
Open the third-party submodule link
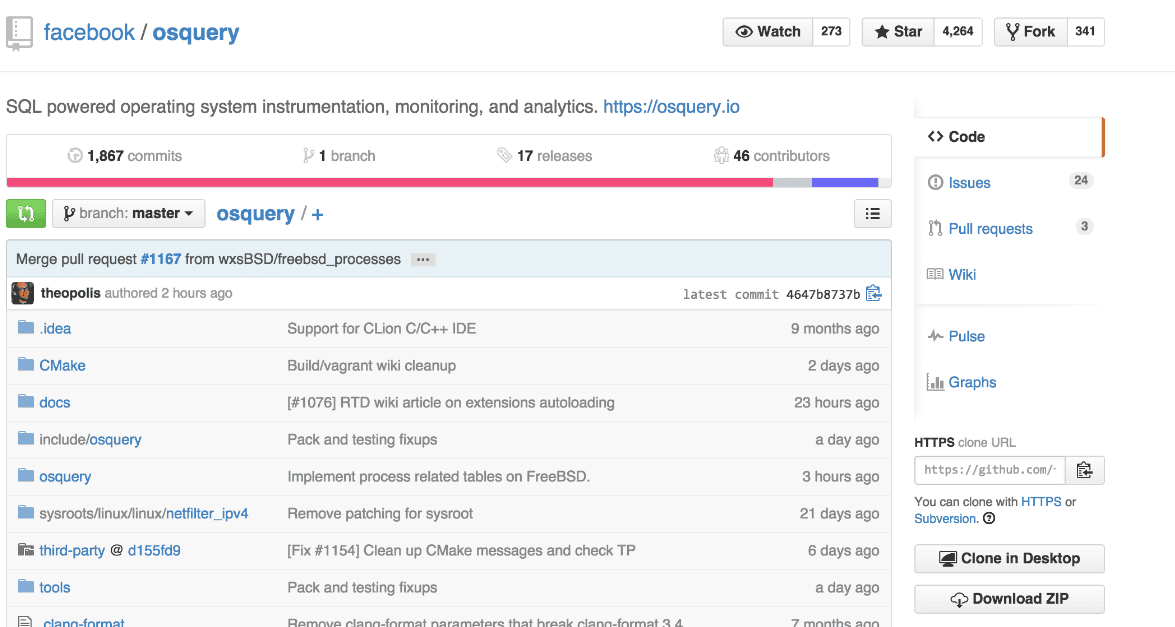(72, 551)
